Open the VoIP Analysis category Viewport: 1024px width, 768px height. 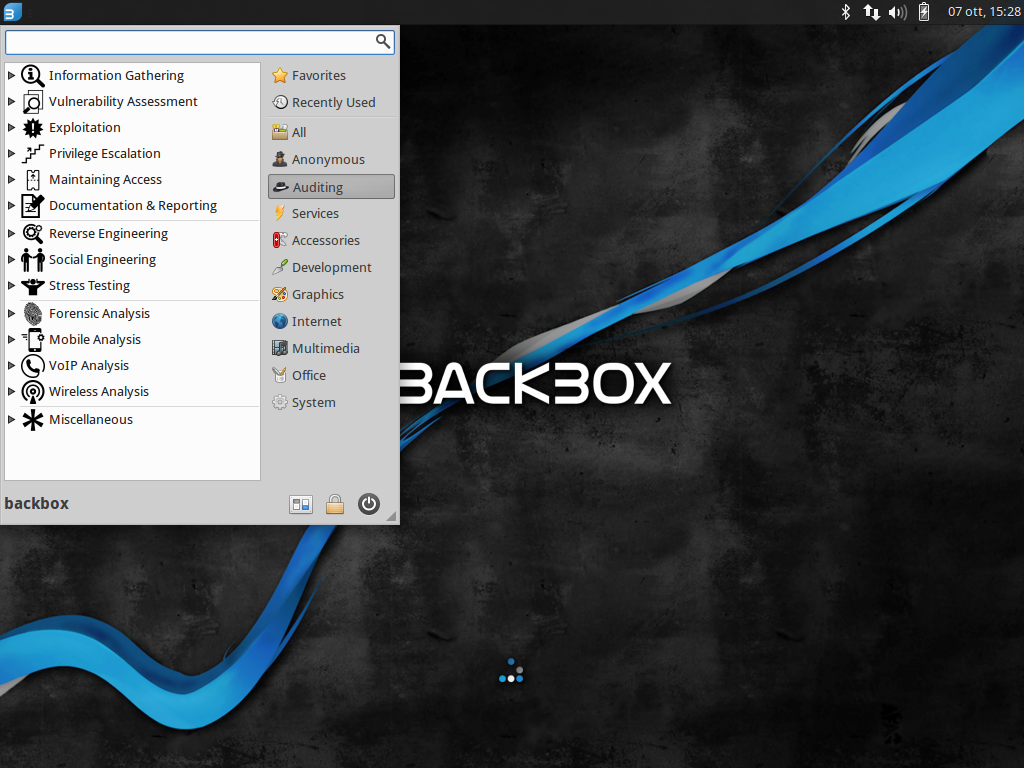tap(31, 365)
